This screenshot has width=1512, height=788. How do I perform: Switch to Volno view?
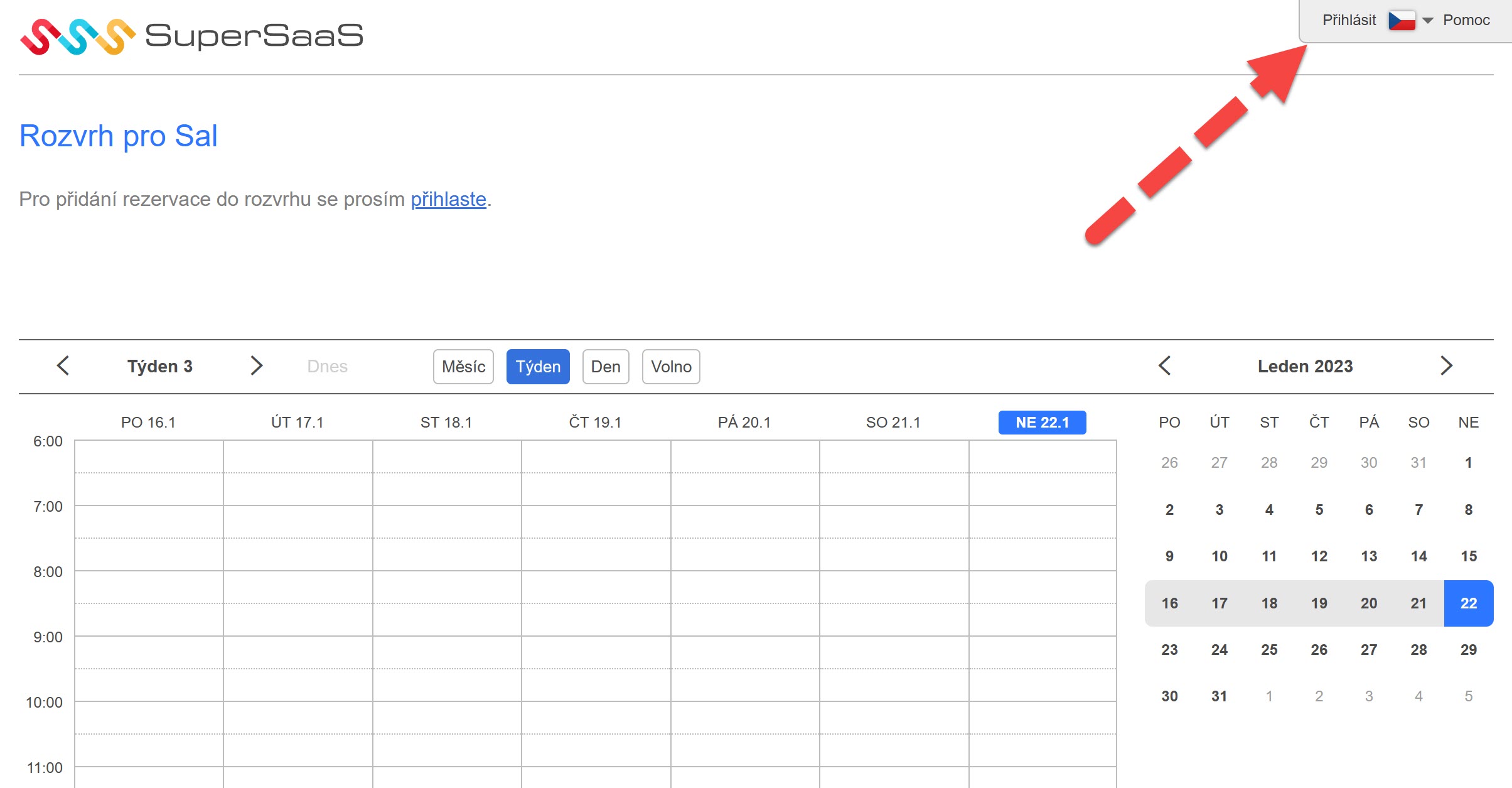pyautogui.click(x=671, y=367)
